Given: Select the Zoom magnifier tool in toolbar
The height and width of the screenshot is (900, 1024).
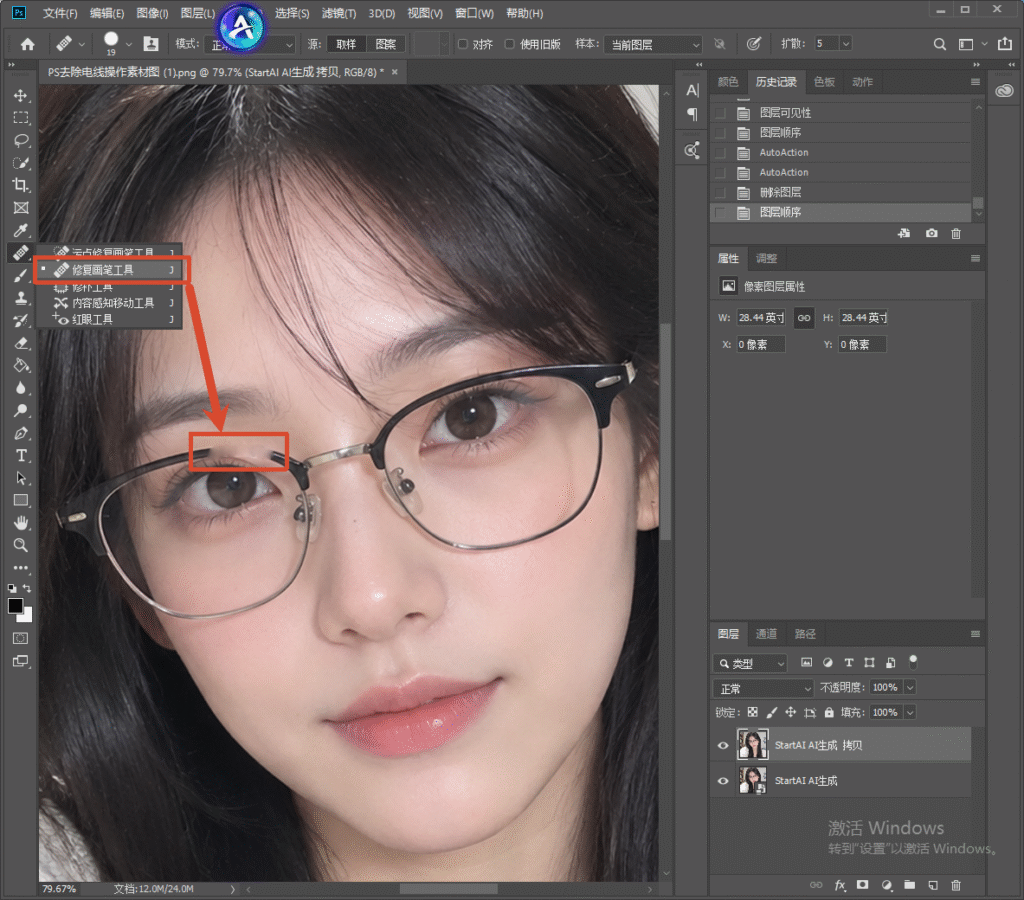Looking at the screenshot, I should (21, 545).
